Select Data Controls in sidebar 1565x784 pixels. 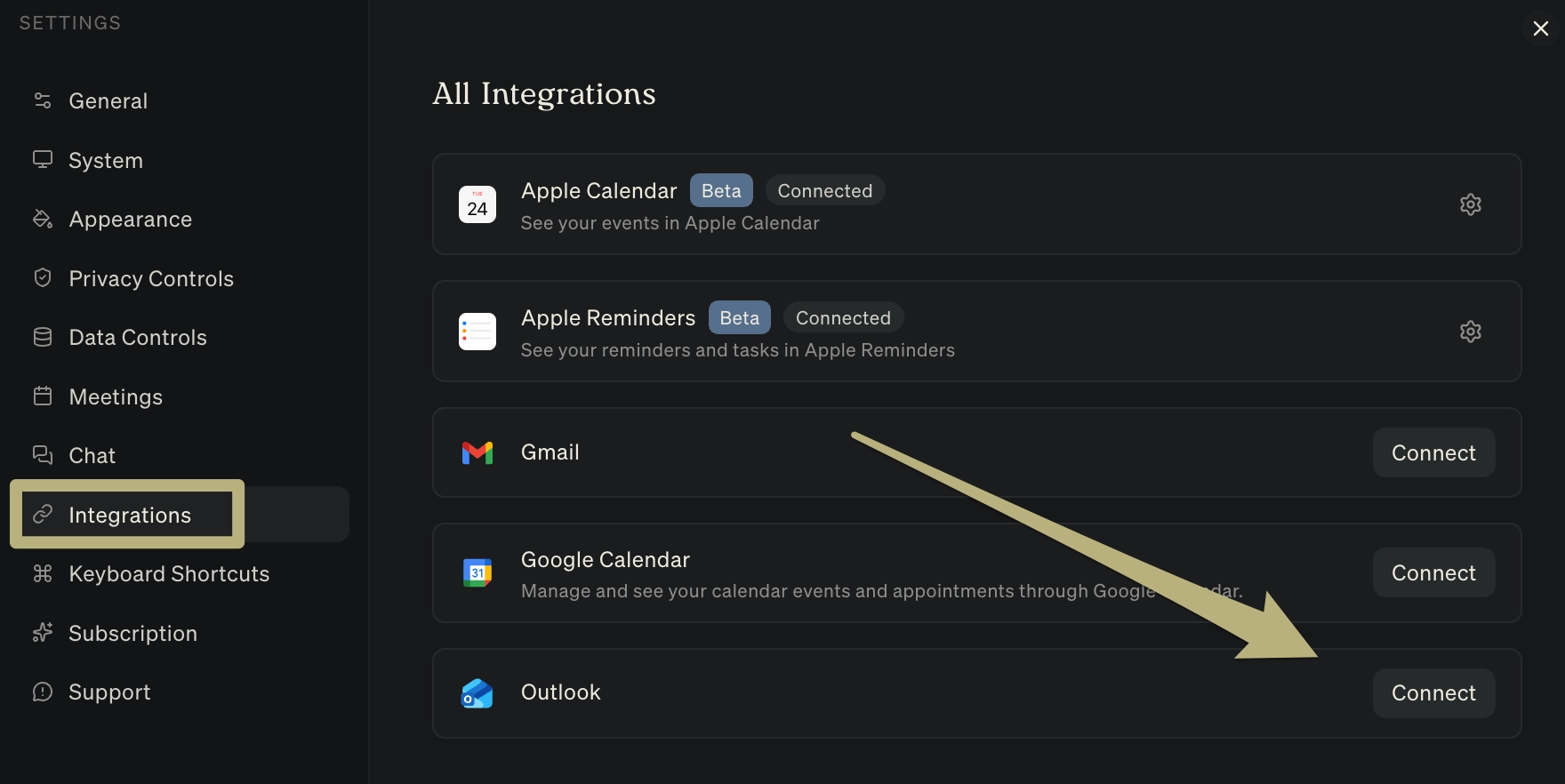[137, 338]
